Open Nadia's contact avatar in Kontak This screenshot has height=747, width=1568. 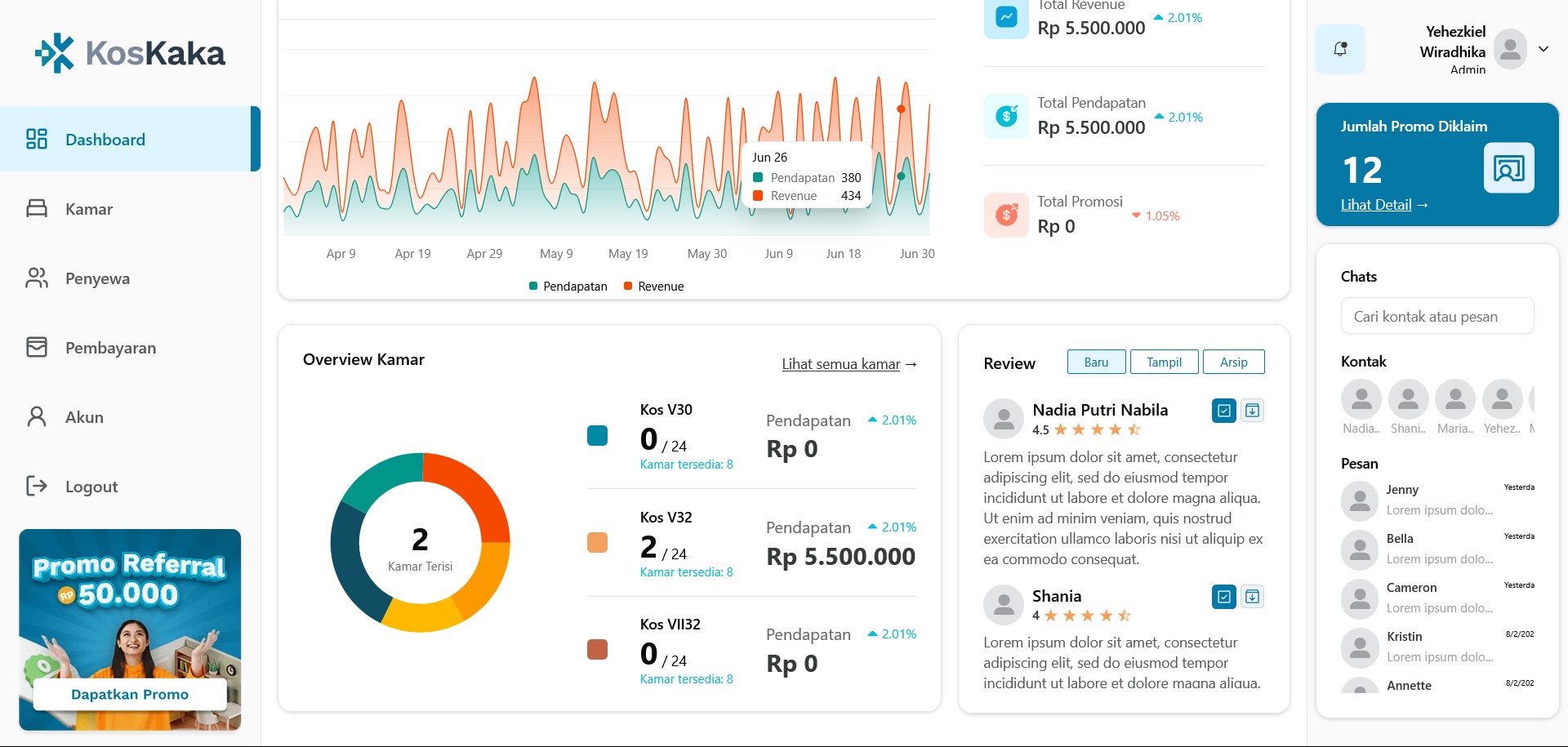[1361, 399]
